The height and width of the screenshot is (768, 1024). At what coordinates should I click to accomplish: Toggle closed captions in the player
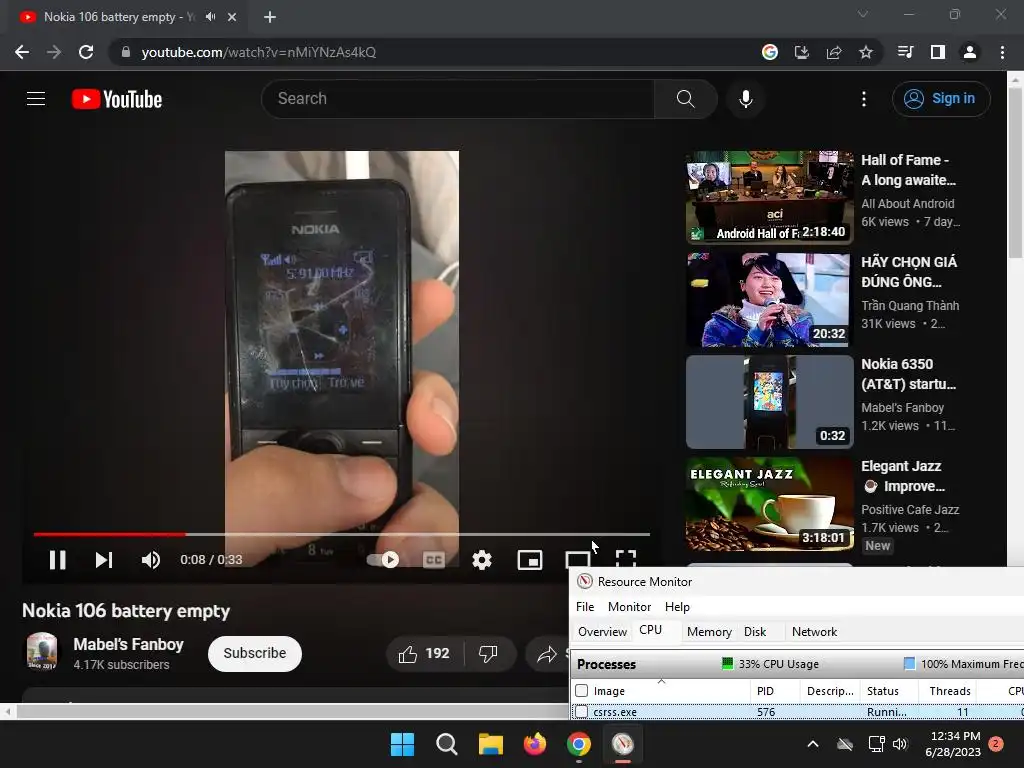(x=434, y=560)
